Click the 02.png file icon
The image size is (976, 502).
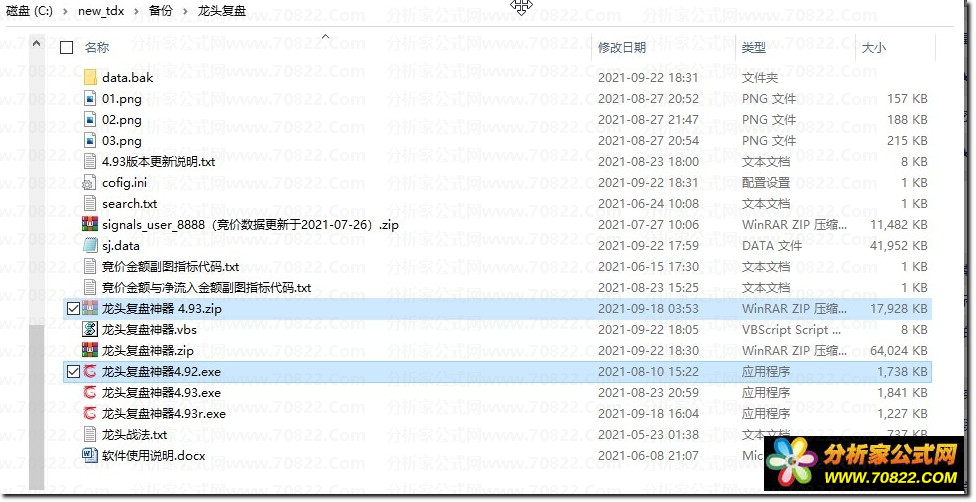click(90, 120)
